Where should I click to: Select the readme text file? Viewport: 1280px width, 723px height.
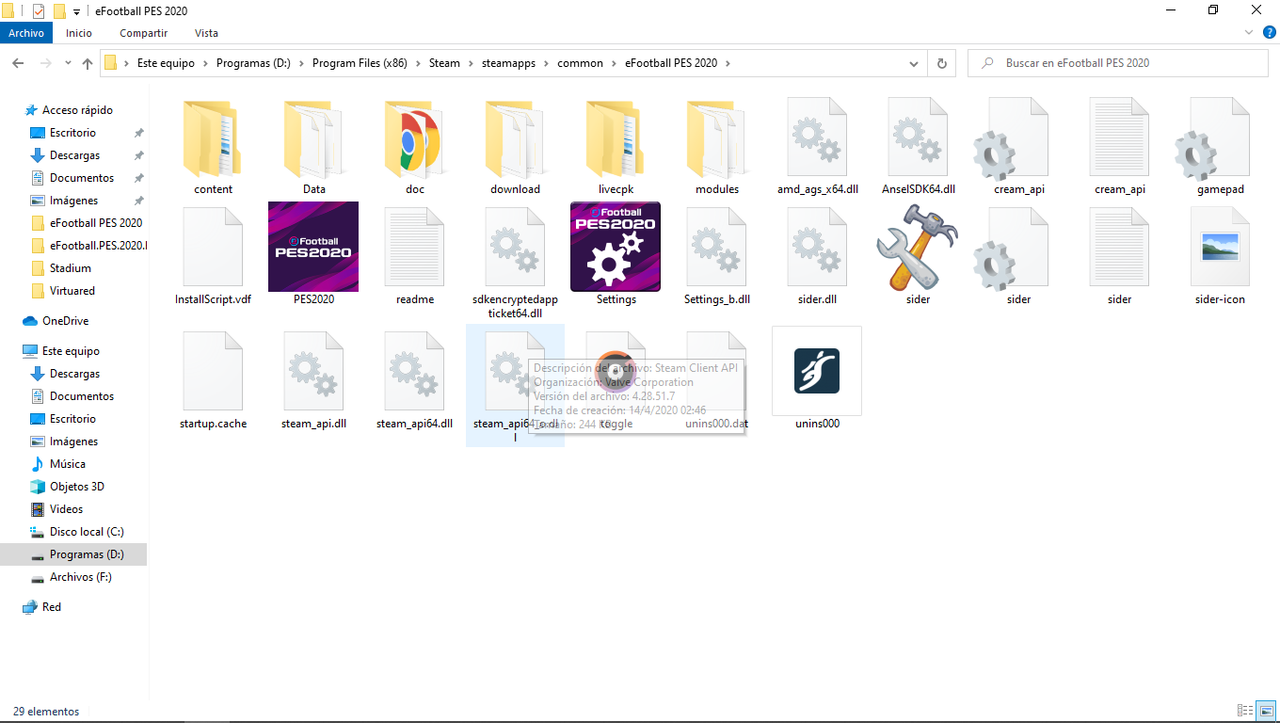click(x=415, y=255)
